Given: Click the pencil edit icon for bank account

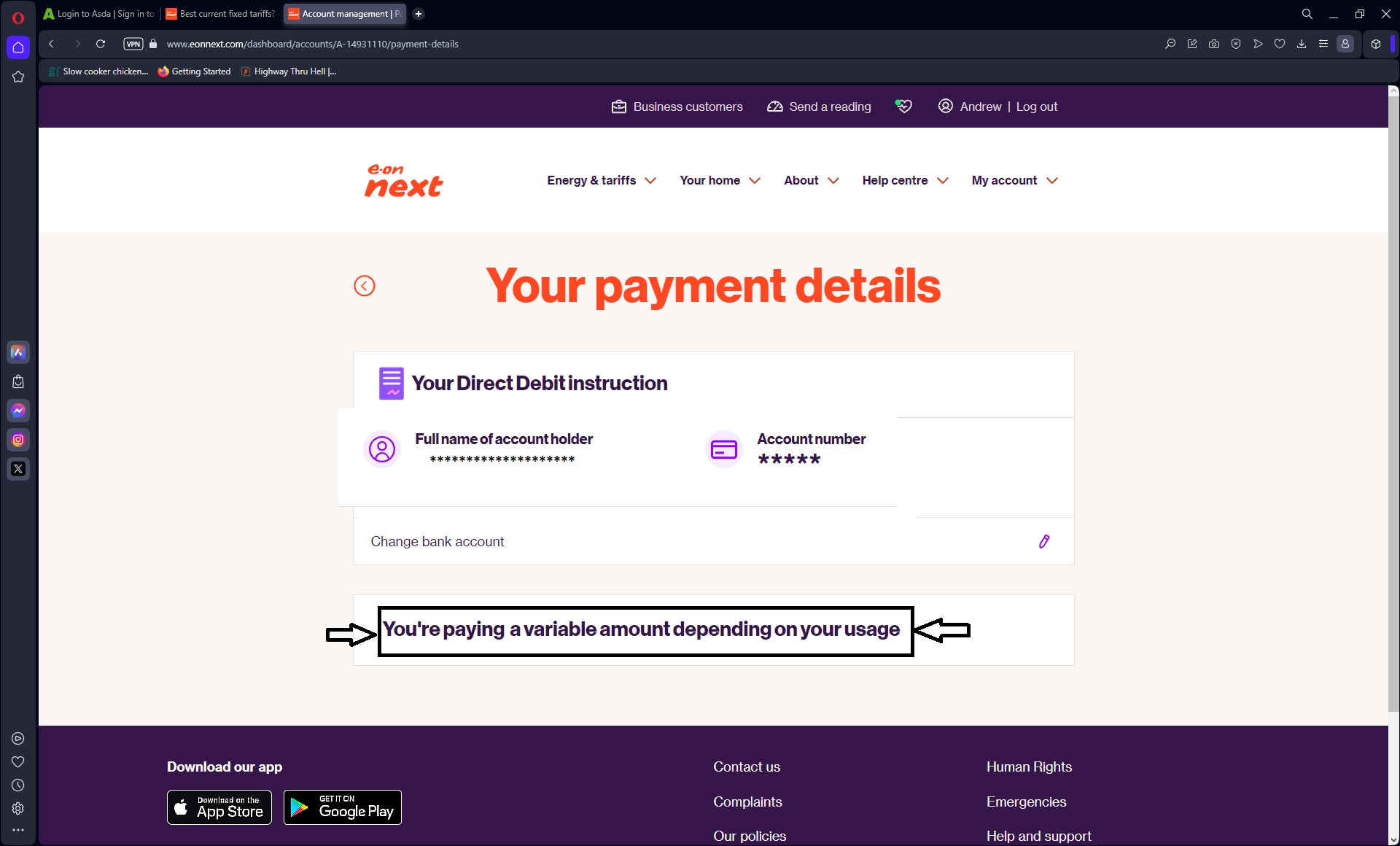Looking at the screenshot, I should click(1044, 541).
